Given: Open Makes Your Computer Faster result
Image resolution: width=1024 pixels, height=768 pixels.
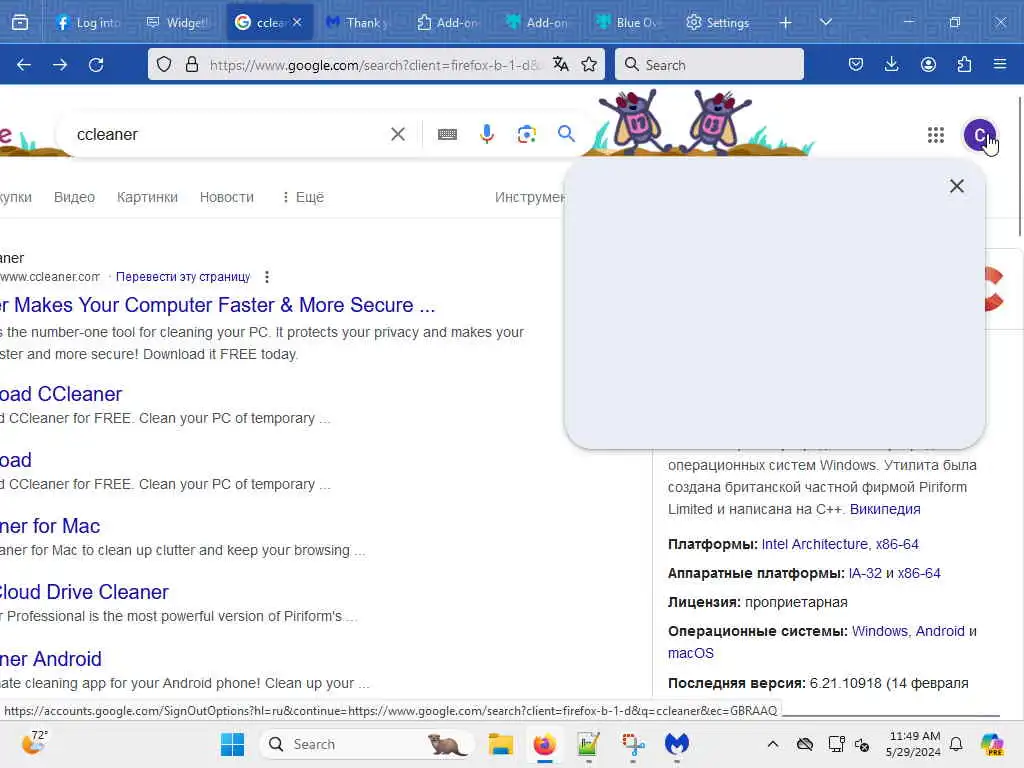Looking at the screenshot, I should click(217, 305).
